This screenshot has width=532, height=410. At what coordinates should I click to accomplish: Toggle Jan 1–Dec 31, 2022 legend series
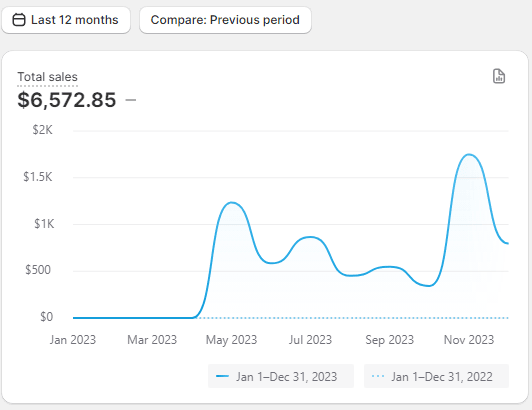[436, 376]
